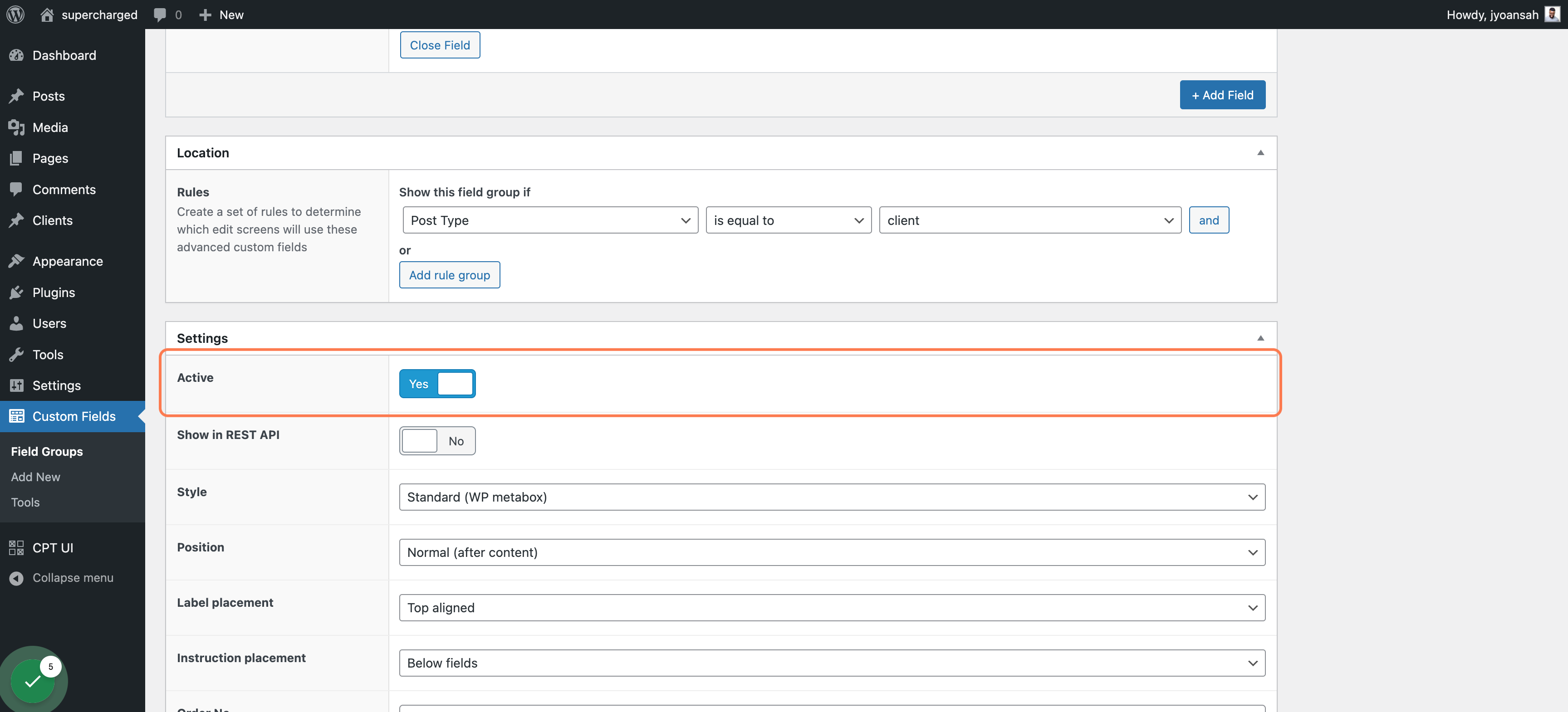
Task: Click the Posts pushpin icon
Action: point(16,96)
